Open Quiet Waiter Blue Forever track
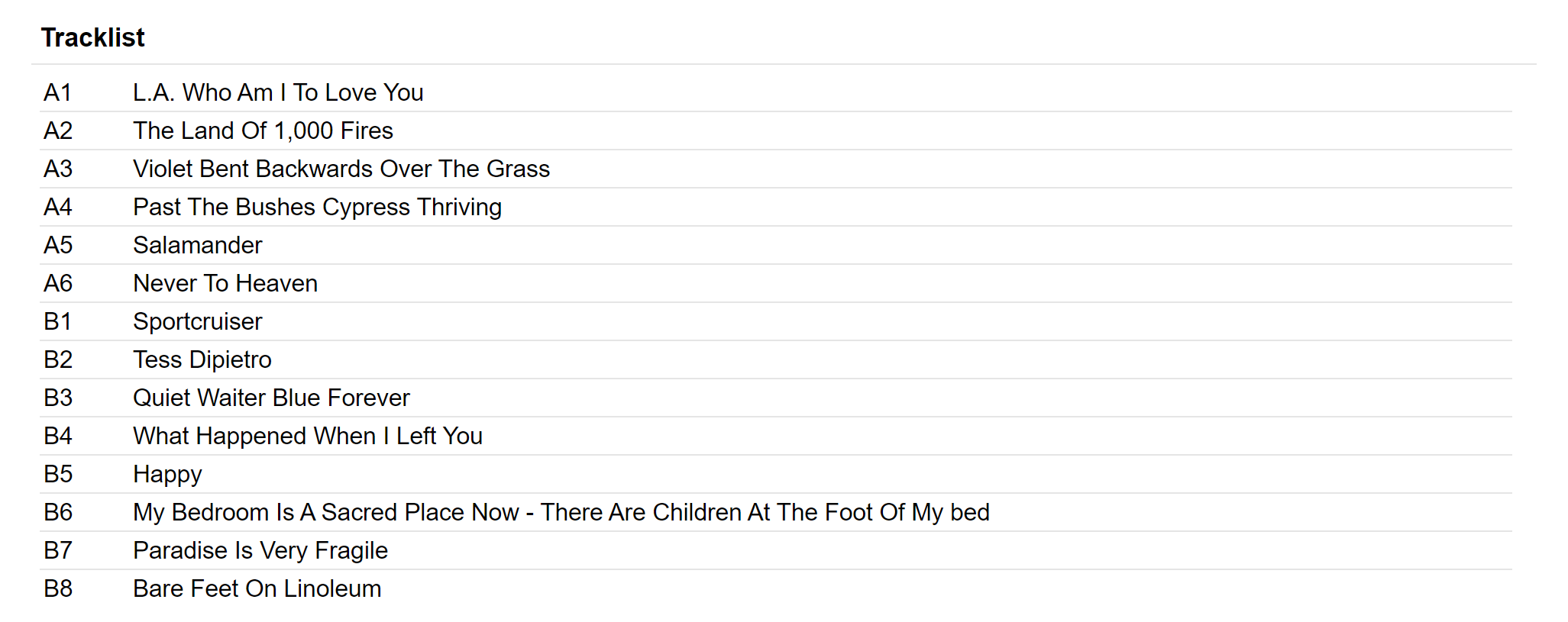 point(271,398)
